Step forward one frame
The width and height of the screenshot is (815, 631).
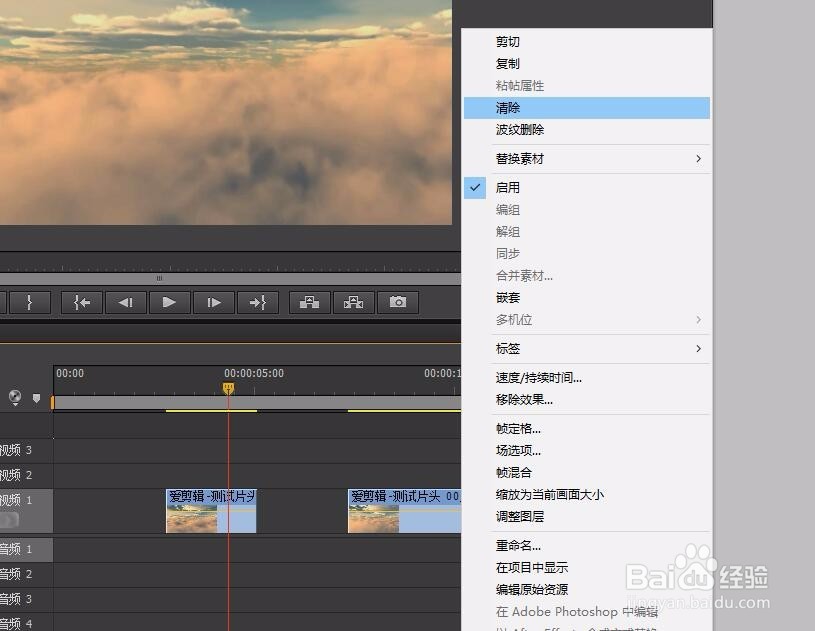214,302
